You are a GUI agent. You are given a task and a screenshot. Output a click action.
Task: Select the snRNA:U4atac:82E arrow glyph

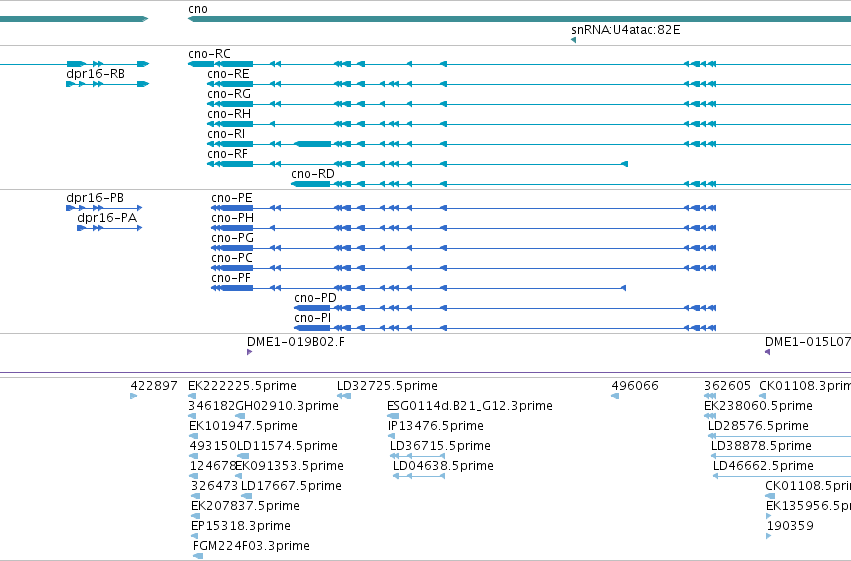pos(573,40)
